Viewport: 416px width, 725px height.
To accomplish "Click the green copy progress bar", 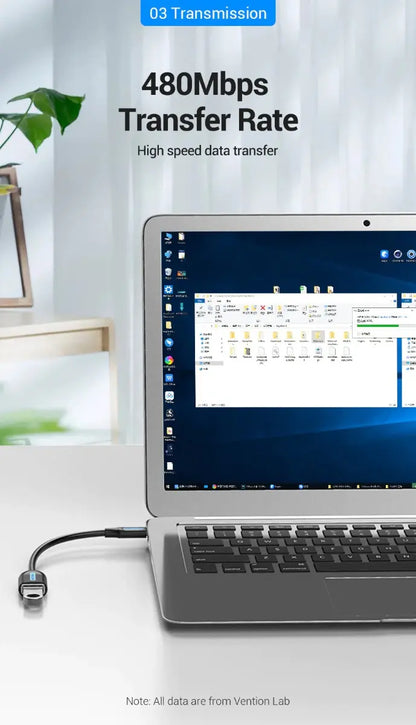I will pyautogui.click(x=378, y=326).
